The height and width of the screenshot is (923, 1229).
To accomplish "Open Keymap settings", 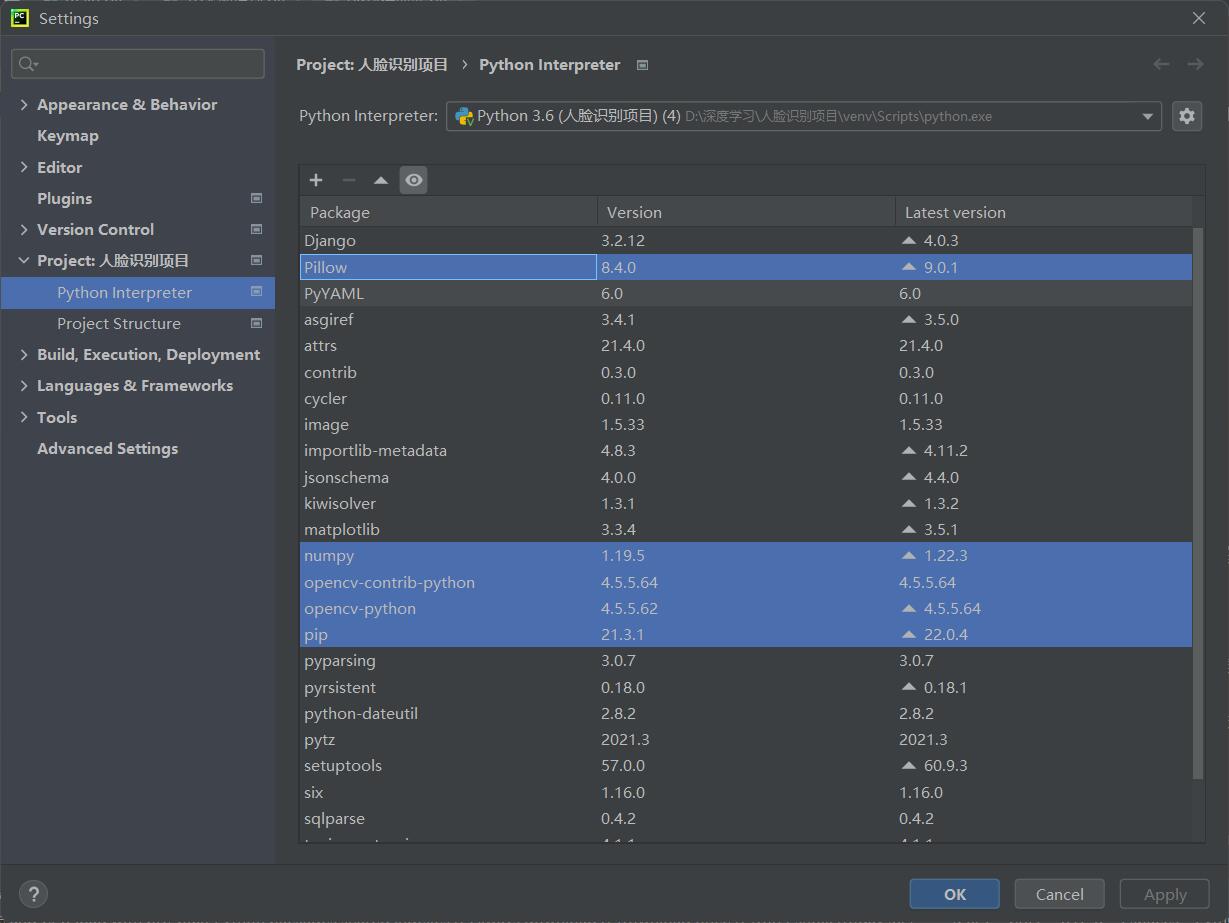I will coord(67,136).
